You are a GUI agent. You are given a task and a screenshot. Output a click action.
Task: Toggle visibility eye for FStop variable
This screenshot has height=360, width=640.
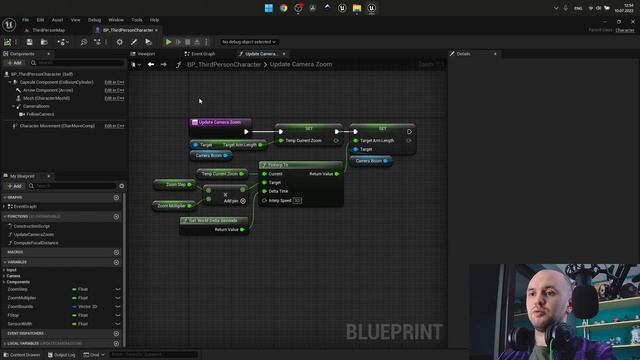[118, 316]
